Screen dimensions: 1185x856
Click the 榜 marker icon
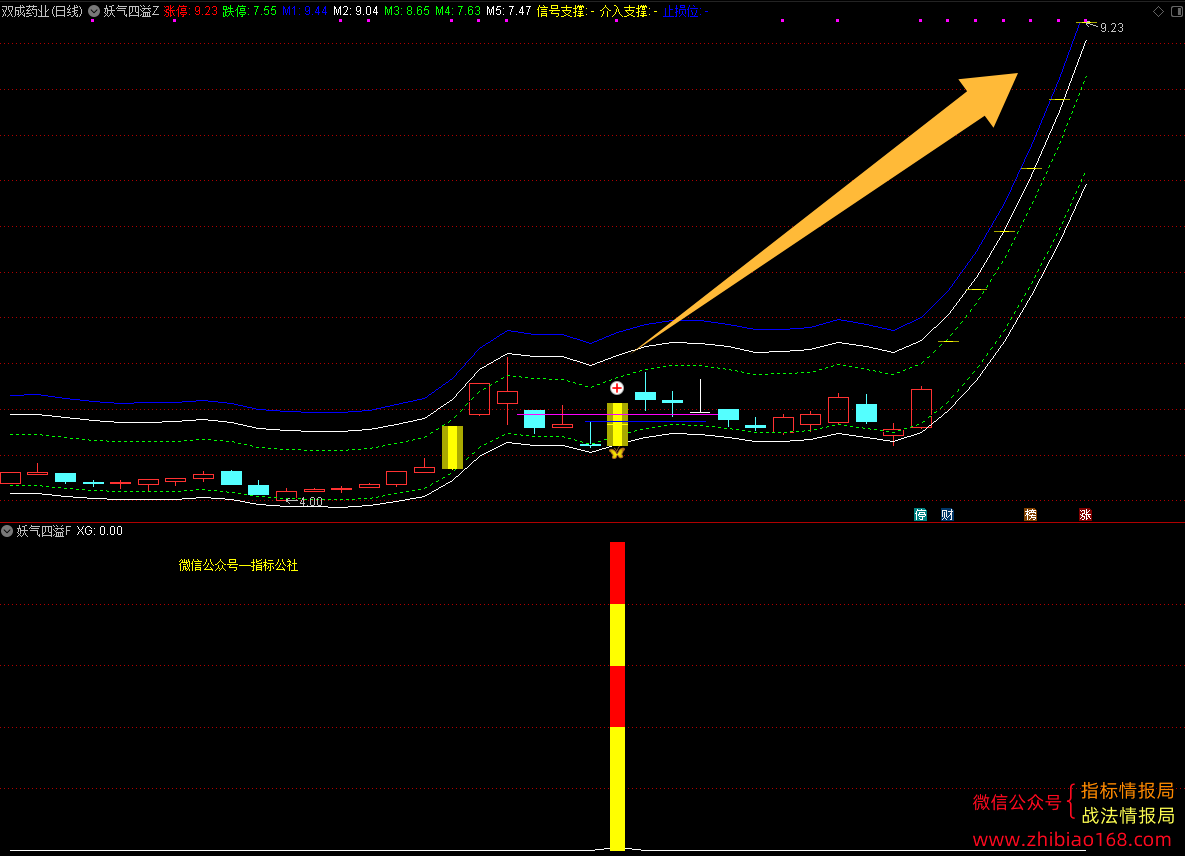coord(1030,515)
